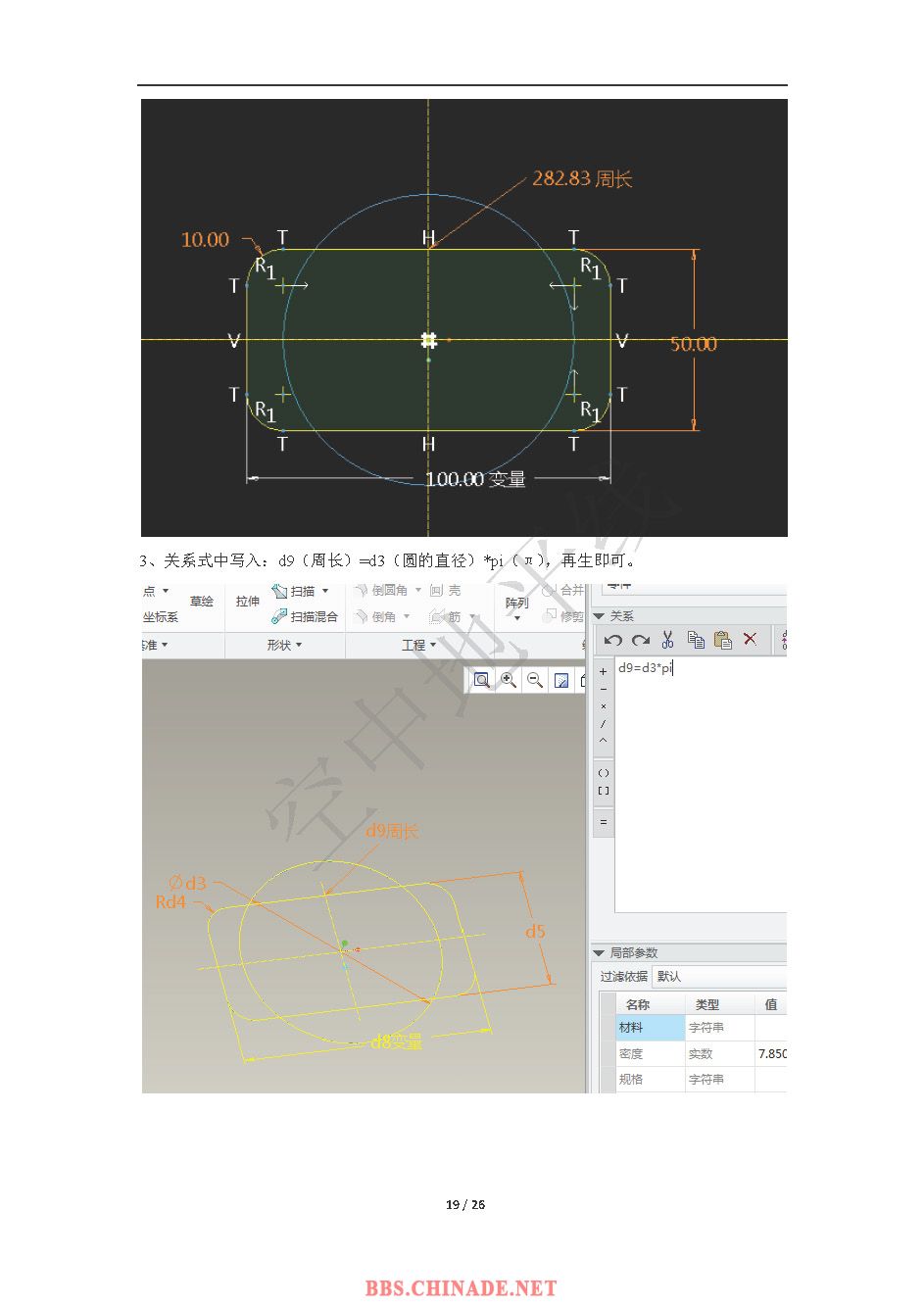Click the d8变量 dimension label

pyautogui.click(x=397, y=1042)
